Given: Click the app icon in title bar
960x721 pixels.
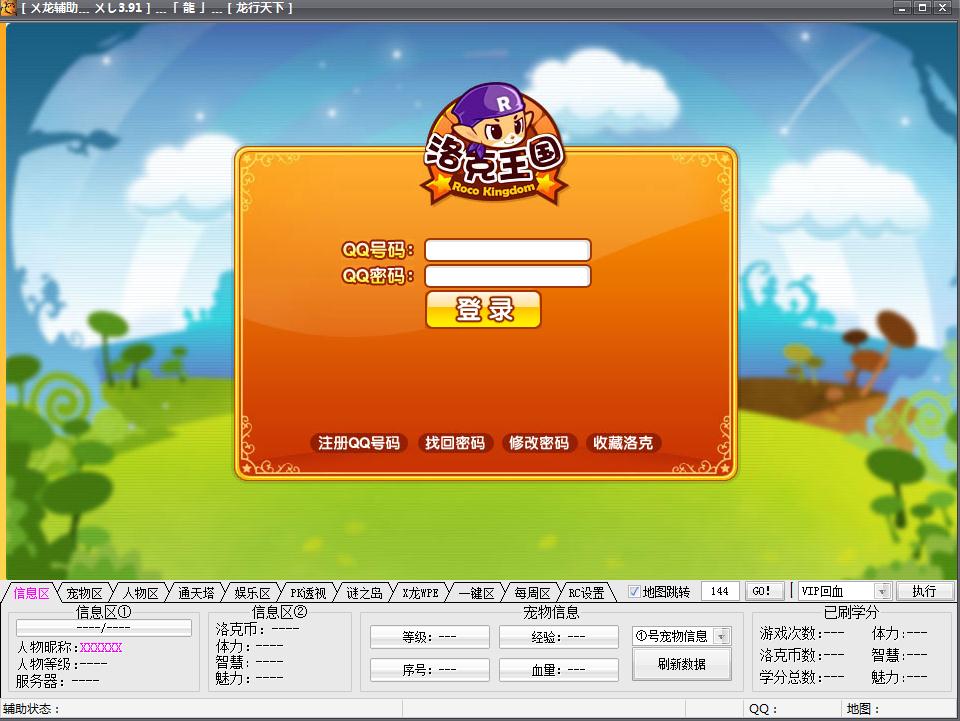Looking at the screenshot, I should click(x=8, y=8).
